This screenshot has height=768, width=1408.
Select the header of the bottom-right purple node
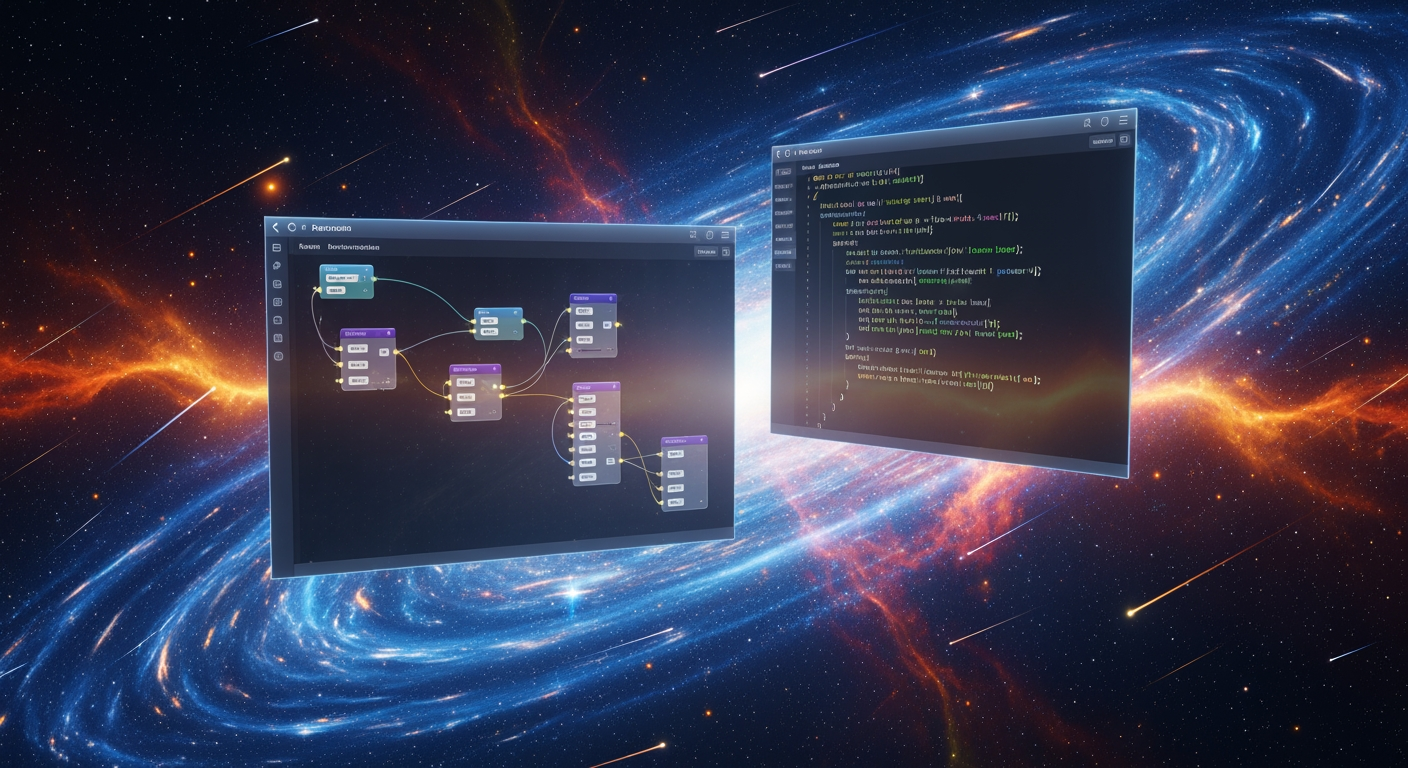pyautogui.click(x=684, y=440)
